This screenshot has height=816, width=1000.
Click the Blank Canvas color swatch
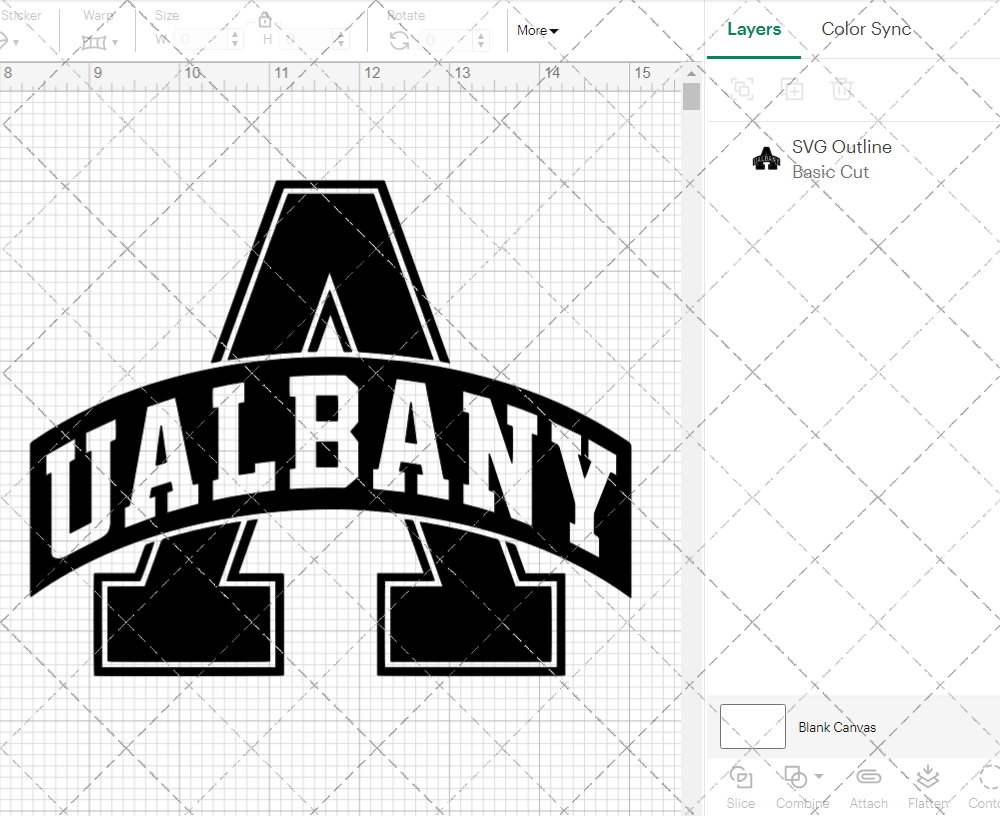pyautogui.click(x=752, y=727)
